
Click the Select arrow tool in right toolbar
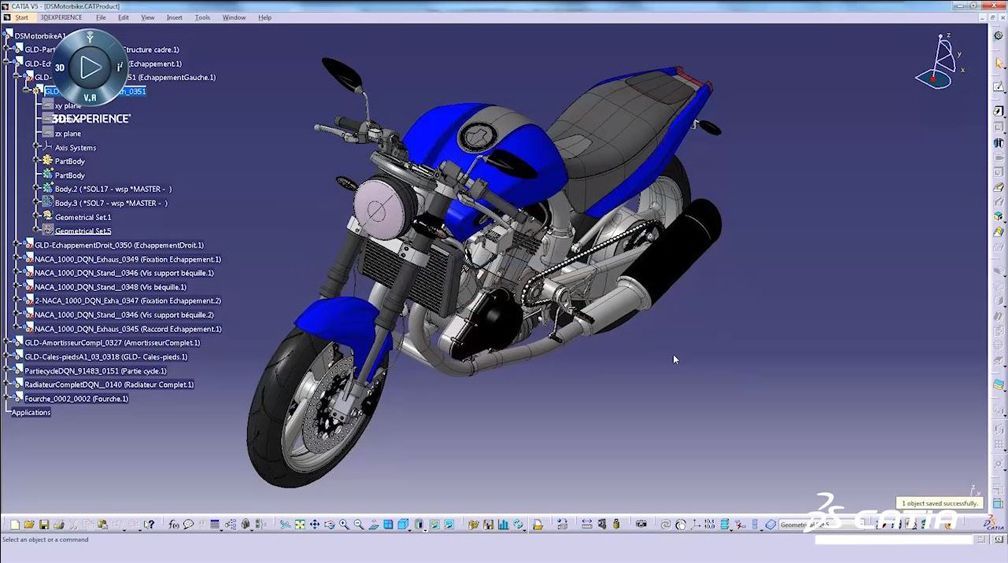(x=998, y=64)
